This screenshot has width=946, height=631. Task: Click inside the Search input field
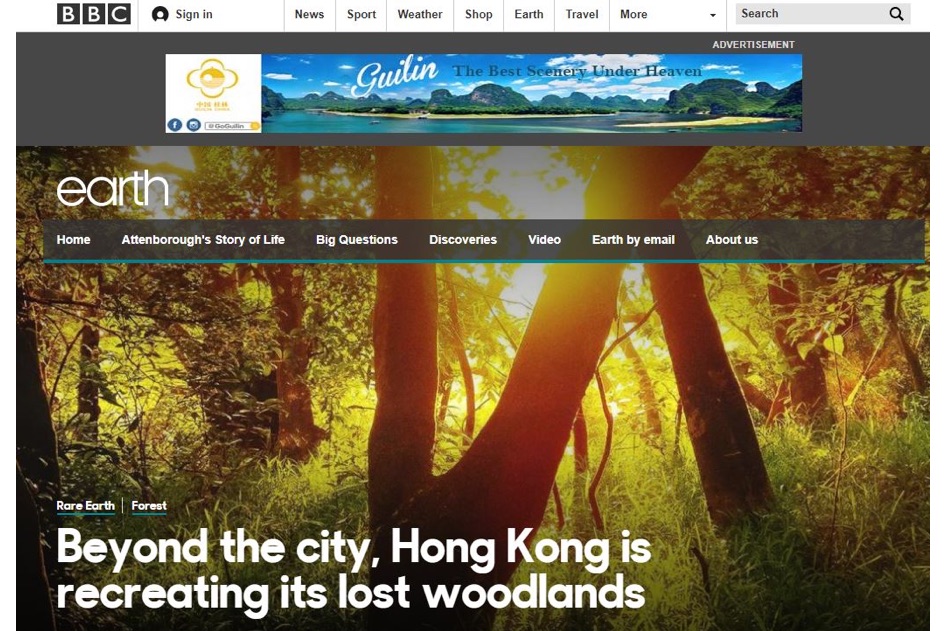click(x=810, y=14)
